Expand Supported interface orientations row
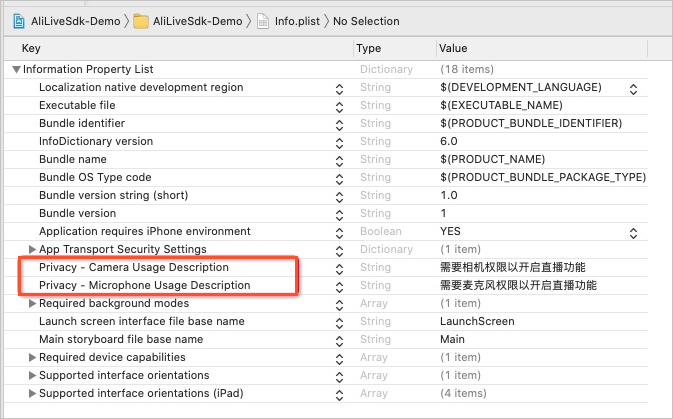This screenshot has height=419, width=673. tap(32, 375)
